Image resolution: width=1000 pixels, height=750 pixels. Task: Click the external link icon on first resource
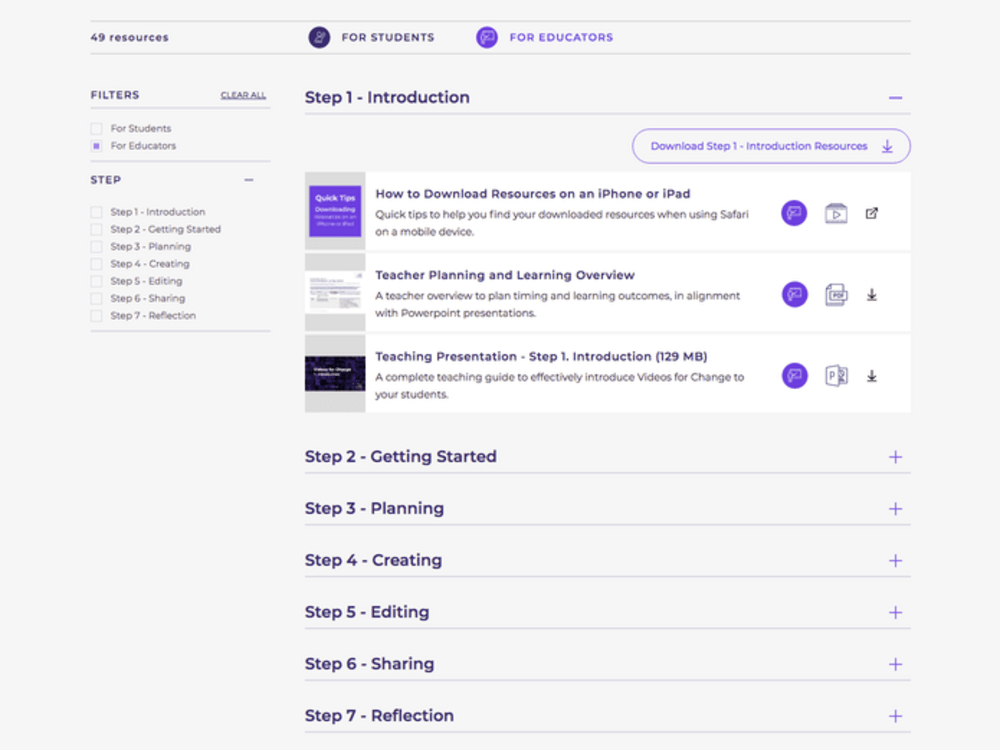coord(872,213)
